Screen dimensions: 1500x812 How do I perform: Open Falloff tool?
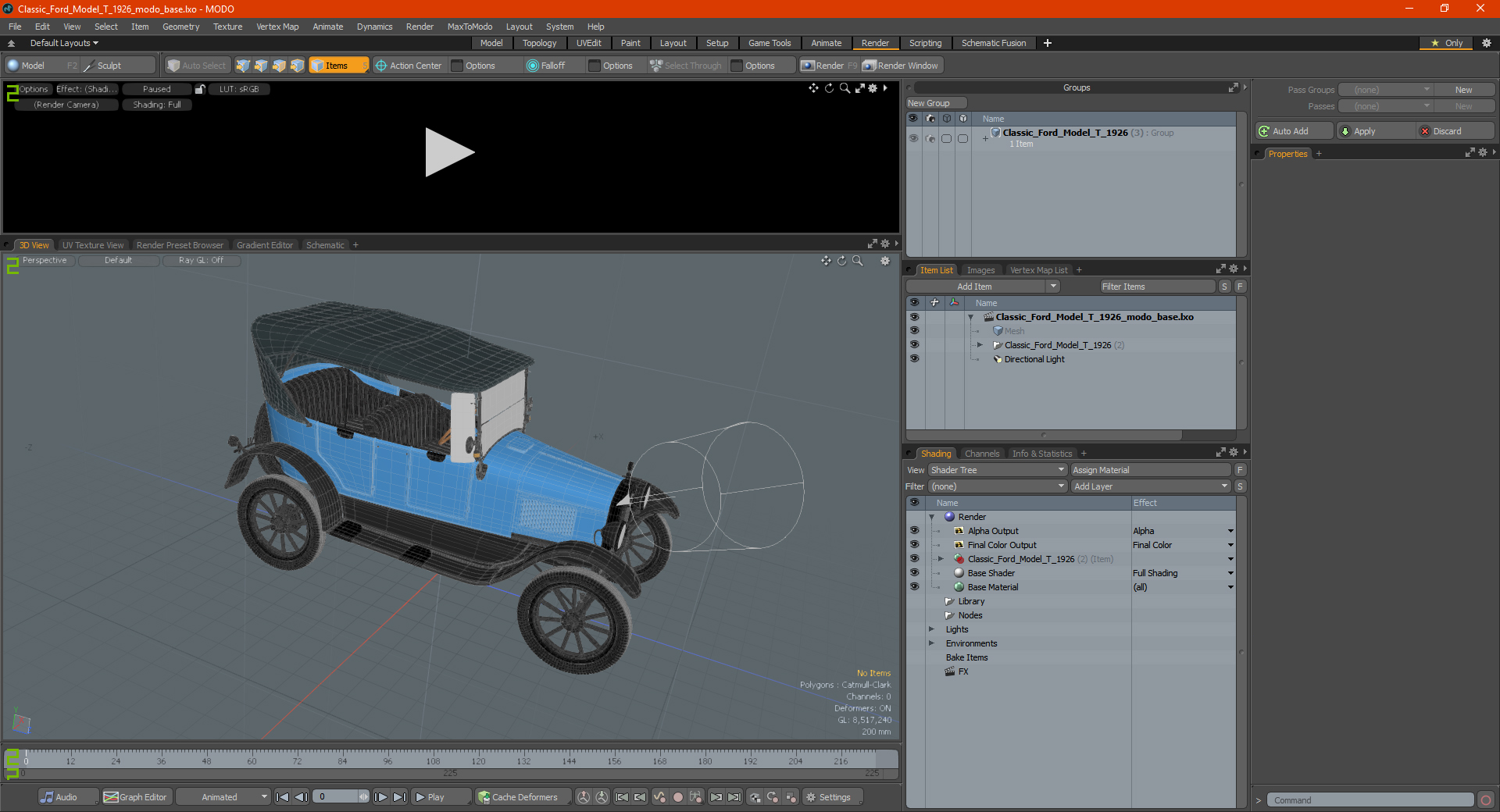tap(546, 66)
